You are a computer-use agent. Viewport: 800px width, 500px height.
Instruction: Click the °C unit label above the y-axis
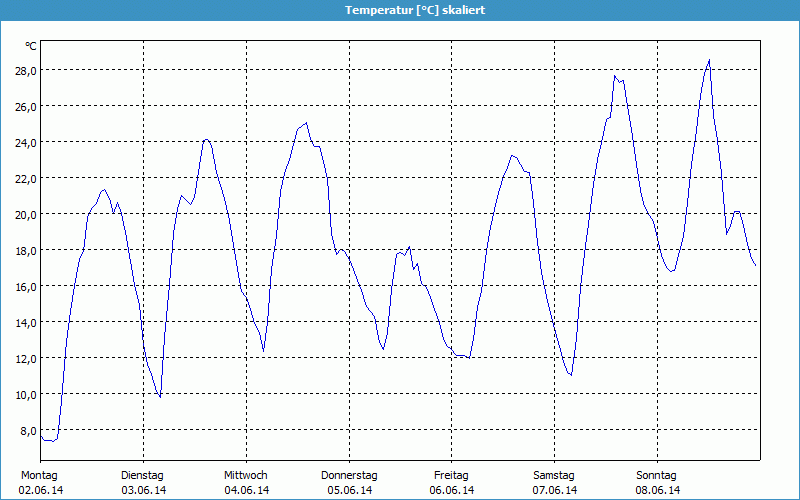click(x=31, y=46)
